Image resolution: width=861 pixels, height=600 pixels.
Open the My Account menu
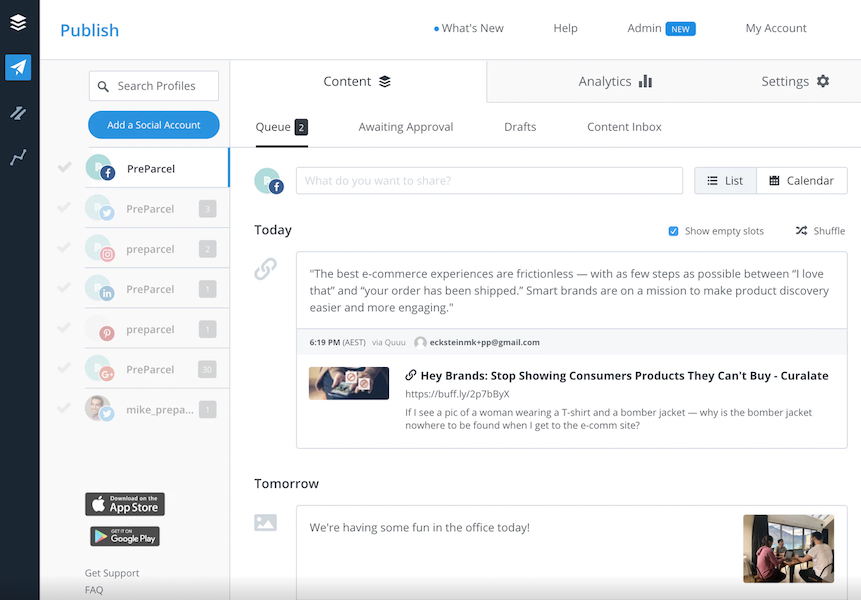[776, 28]
